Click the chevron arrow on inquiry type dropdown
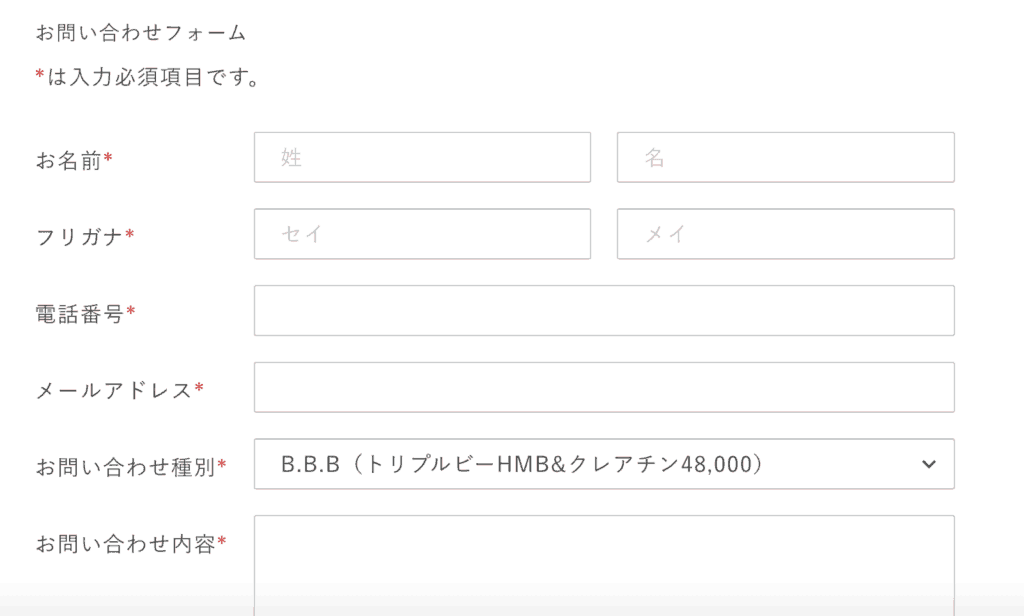 point(928,464)
